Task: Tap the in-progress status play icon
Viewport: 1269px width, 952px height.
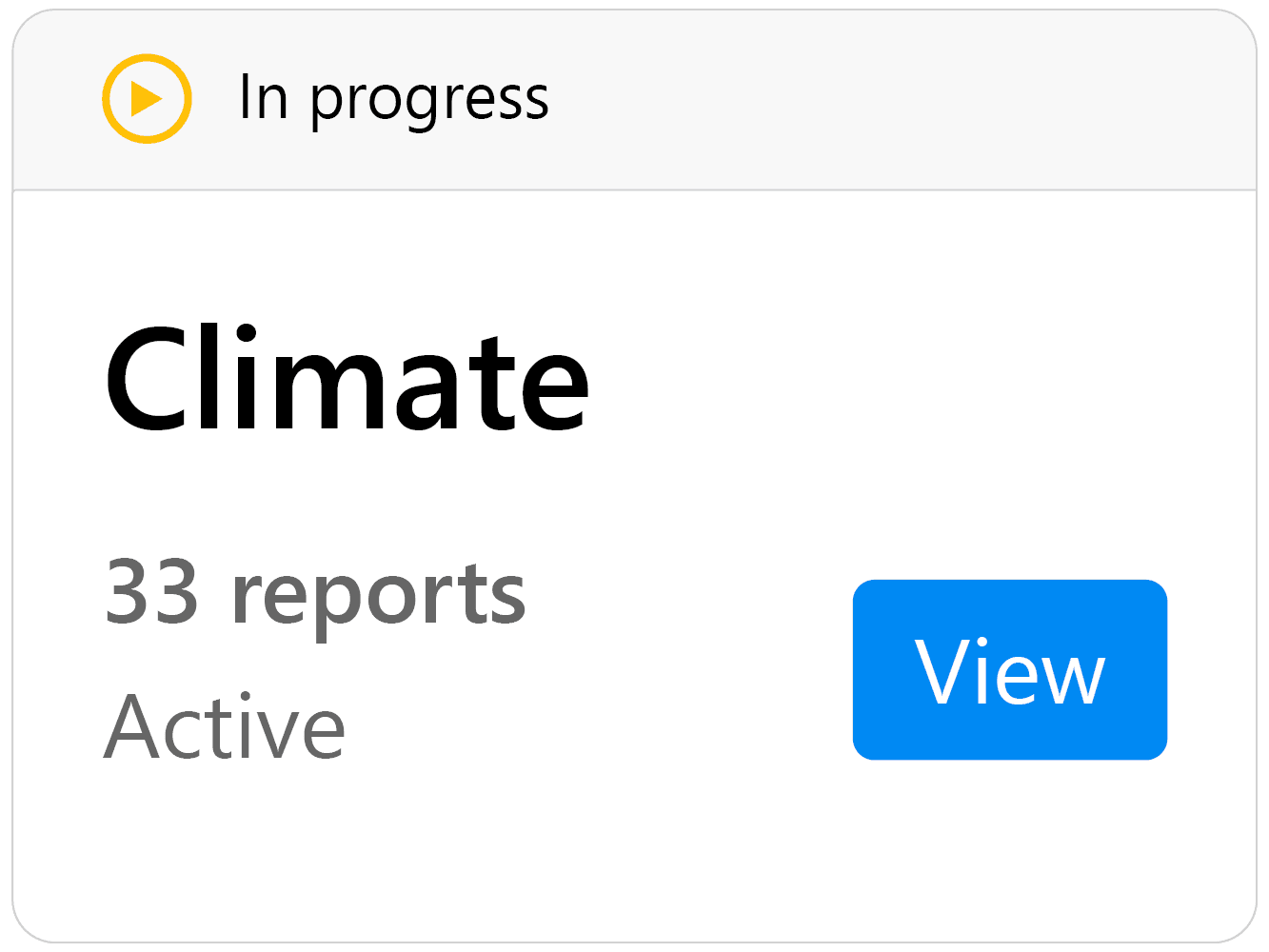Action: 147,99
